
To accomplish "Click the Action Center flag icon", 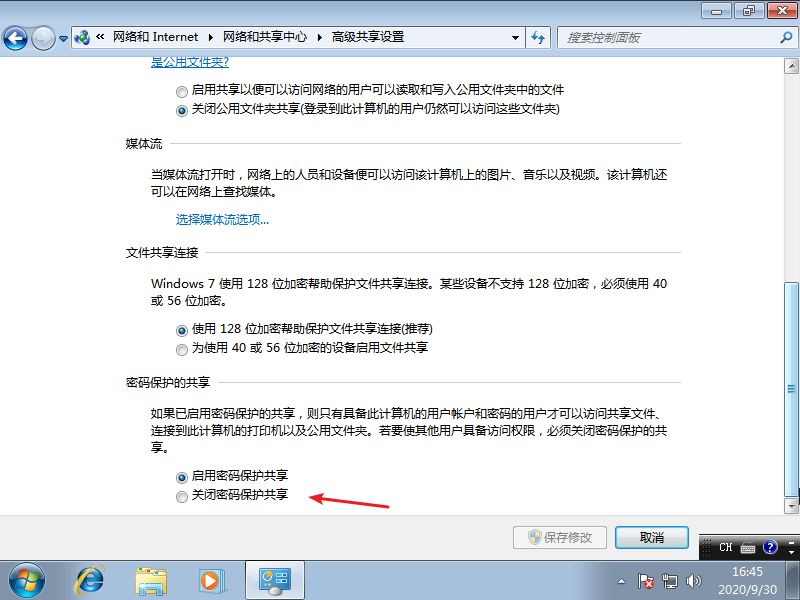I will (647, 580).
